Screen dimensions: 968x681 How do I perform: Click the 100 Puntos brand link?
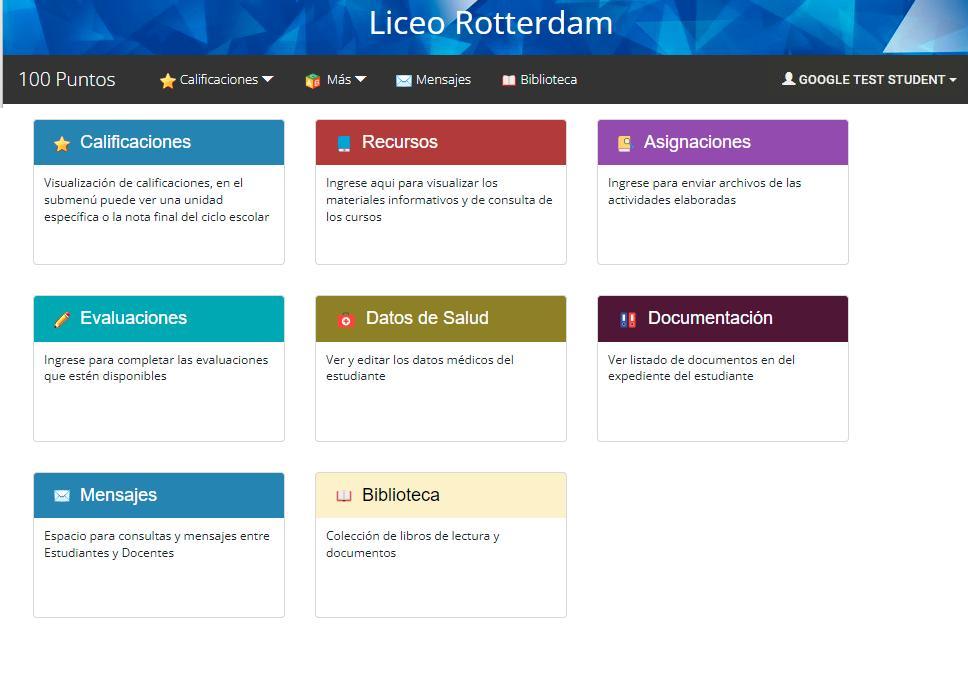[x=67, y=80]
